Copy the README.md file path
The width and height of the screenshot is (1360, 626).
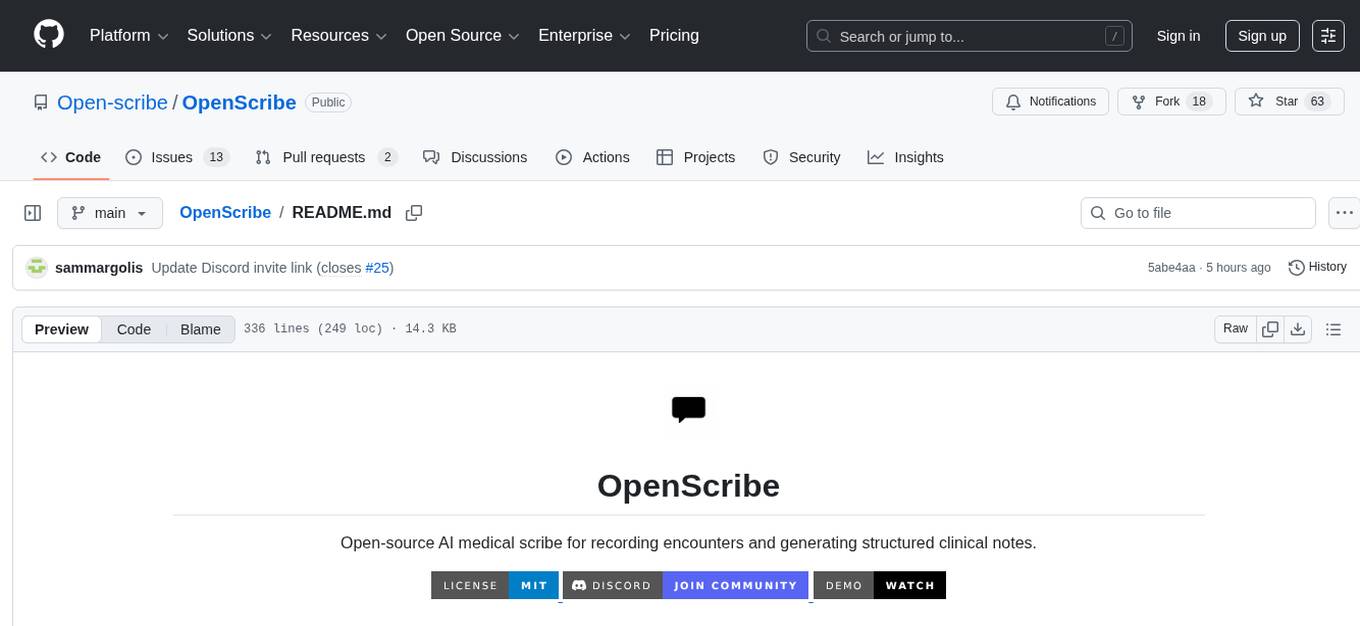(414, 212)
